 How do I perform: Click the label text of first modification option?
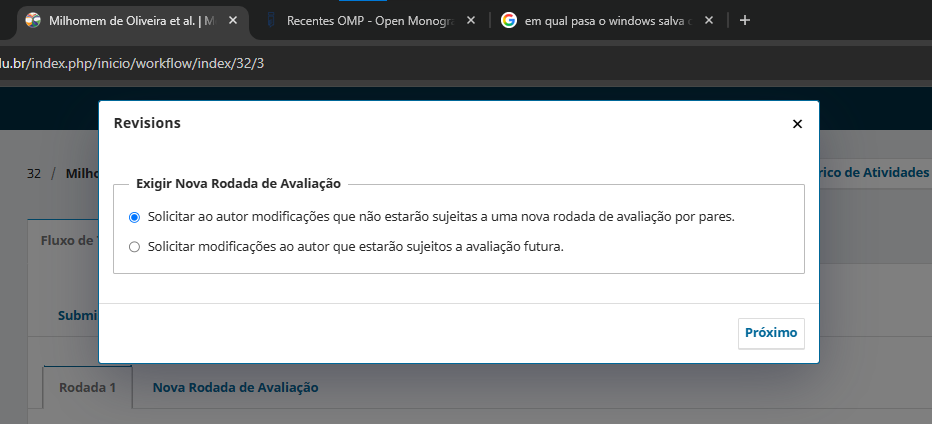coord(441,217)
